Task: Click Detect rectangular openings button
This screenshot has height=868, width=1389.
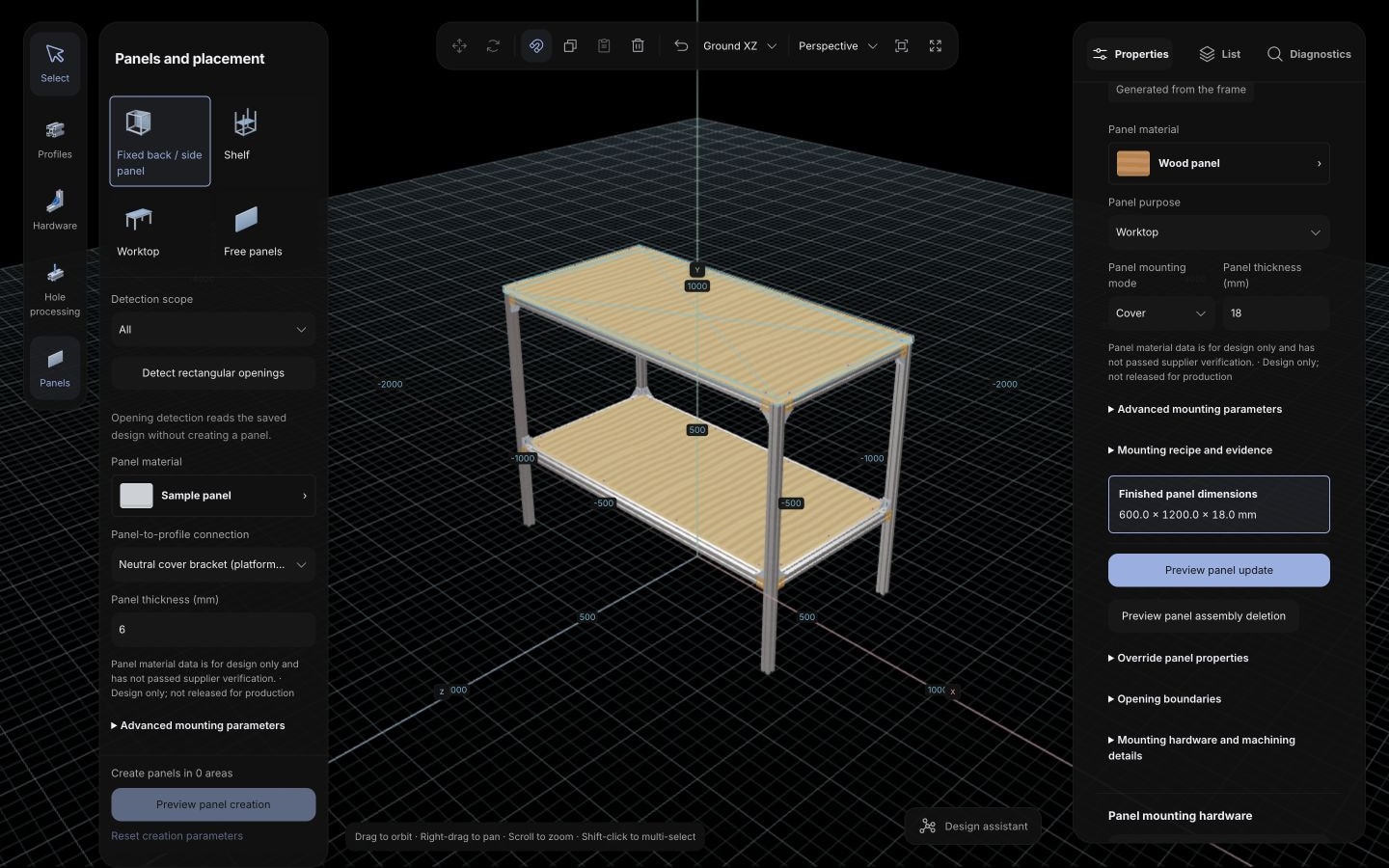Action: [x=213, y=373]
